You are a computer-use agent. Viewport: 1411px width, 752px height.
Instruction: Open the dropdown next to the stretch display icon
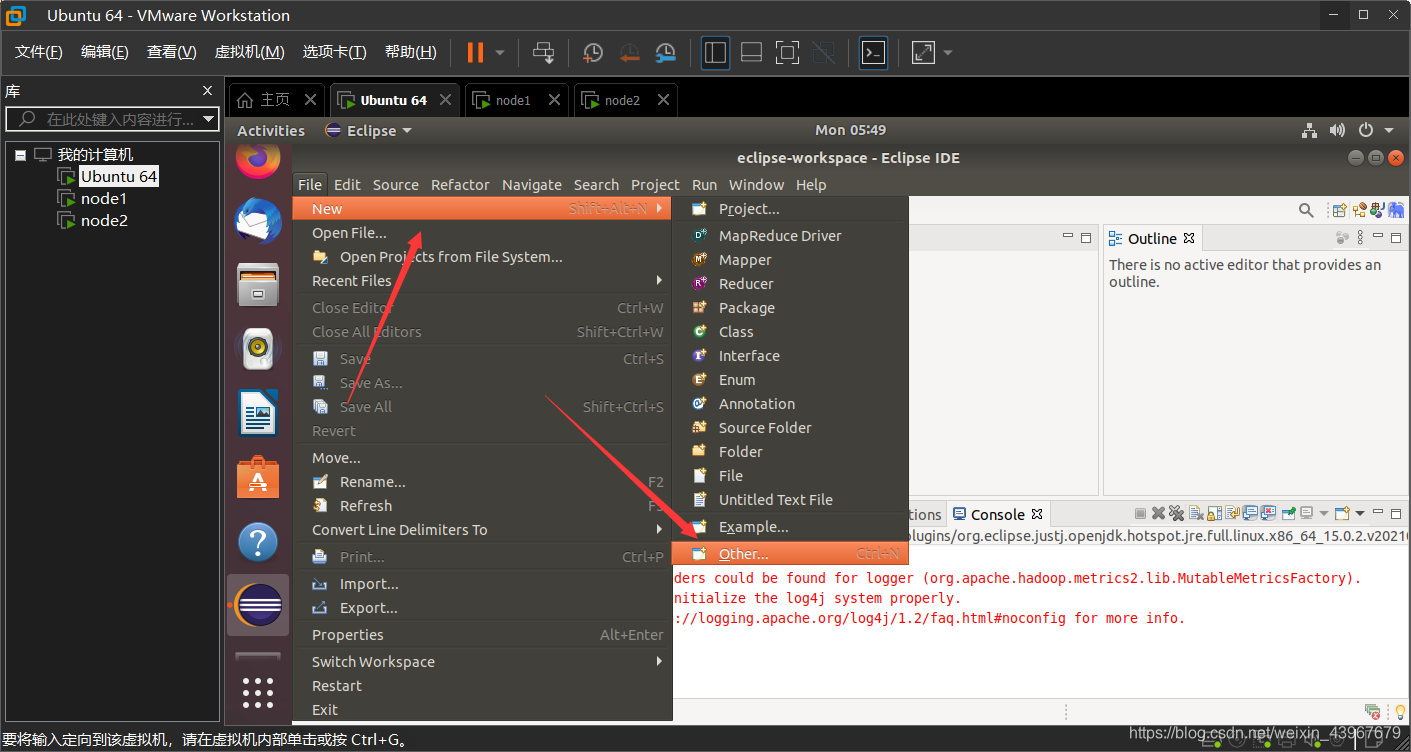947,52
